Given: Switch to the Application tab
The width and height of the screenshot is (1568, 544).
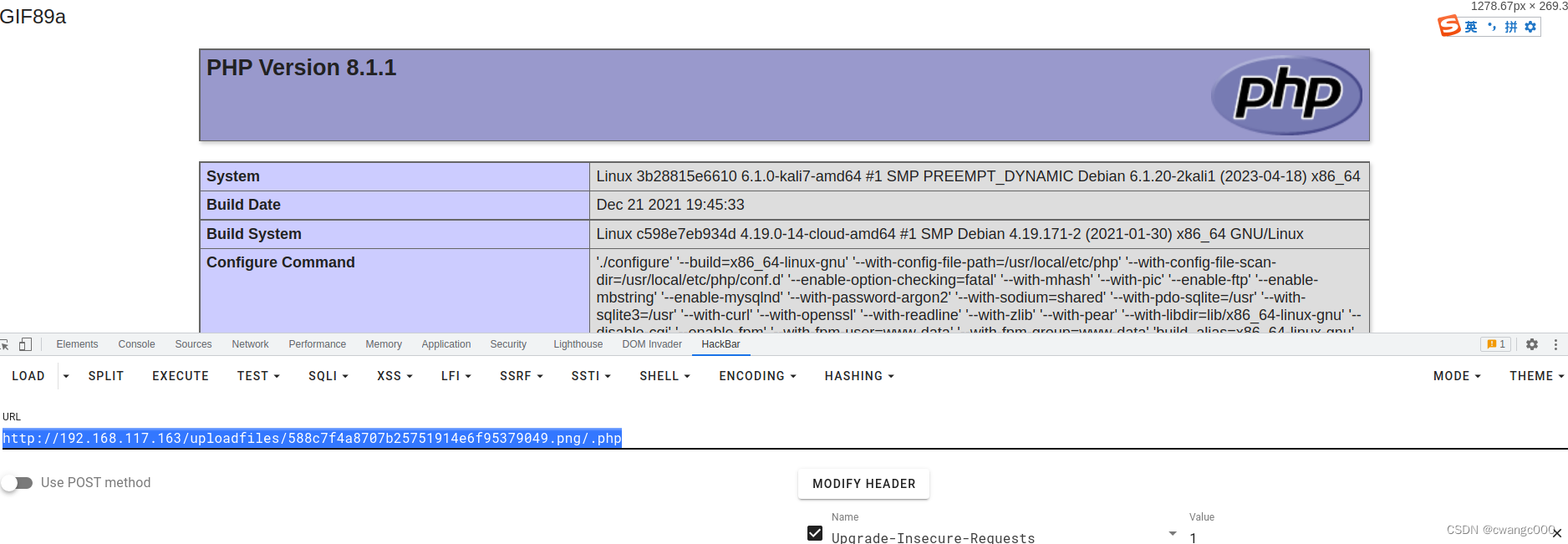Looking at the screenshot, I should point(446,344).
